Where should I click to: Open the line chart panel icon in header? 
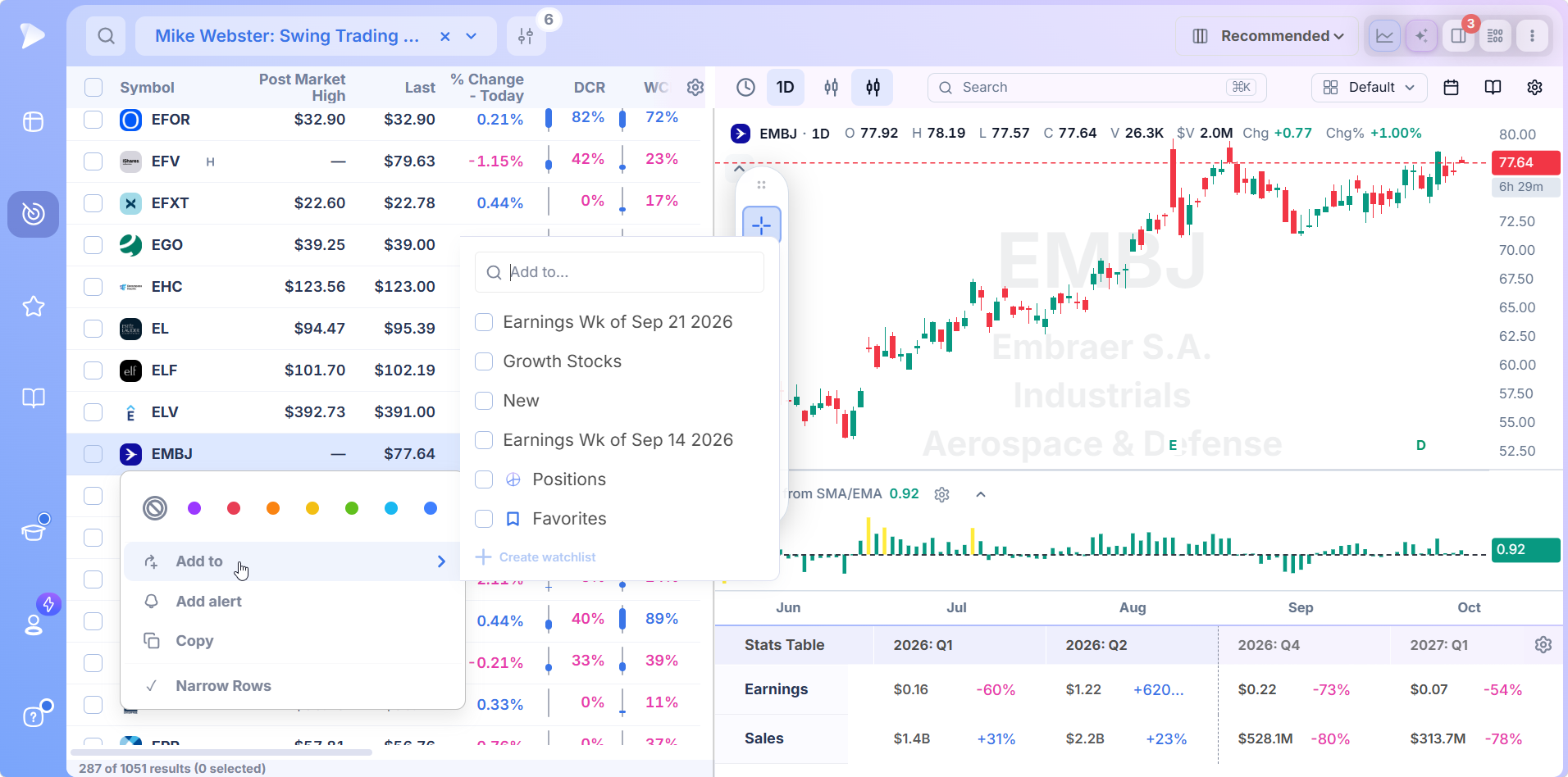[1384, 36]
